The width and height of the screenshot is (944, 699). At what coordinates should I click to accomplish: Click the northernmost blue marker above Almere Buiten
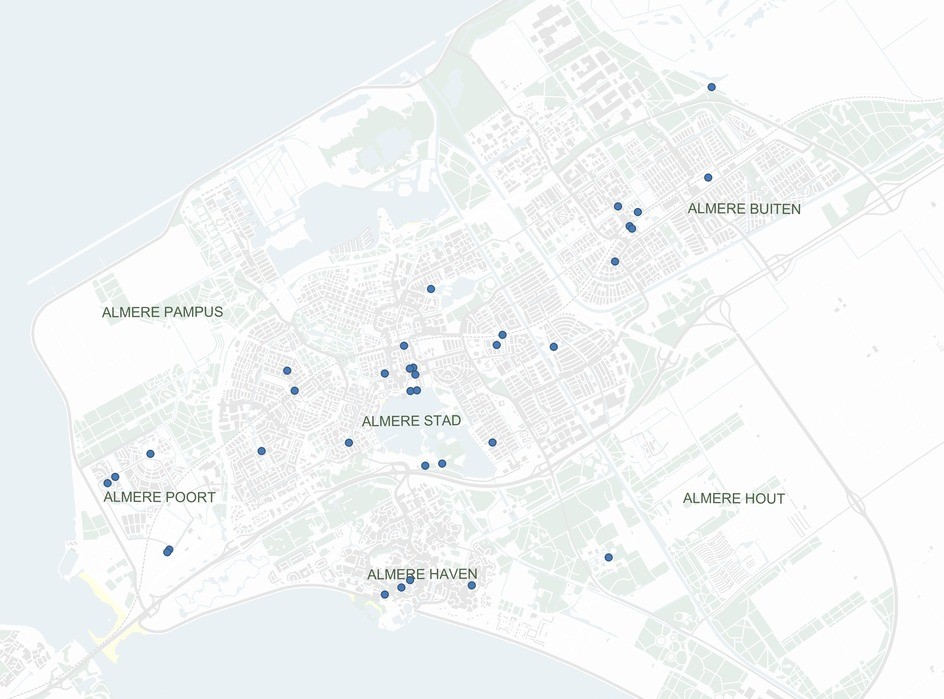[712, 87]
